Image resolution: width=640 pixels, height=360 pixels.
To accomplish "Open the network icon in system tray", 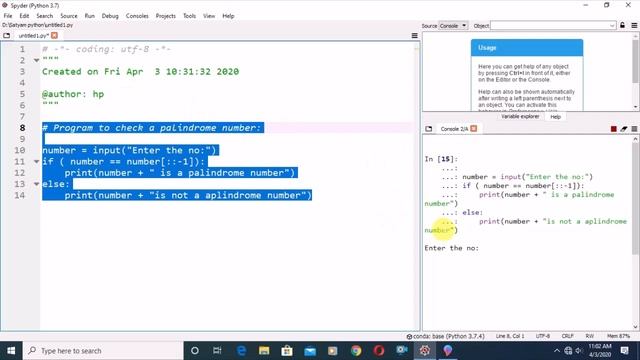I will coord(568,351).
